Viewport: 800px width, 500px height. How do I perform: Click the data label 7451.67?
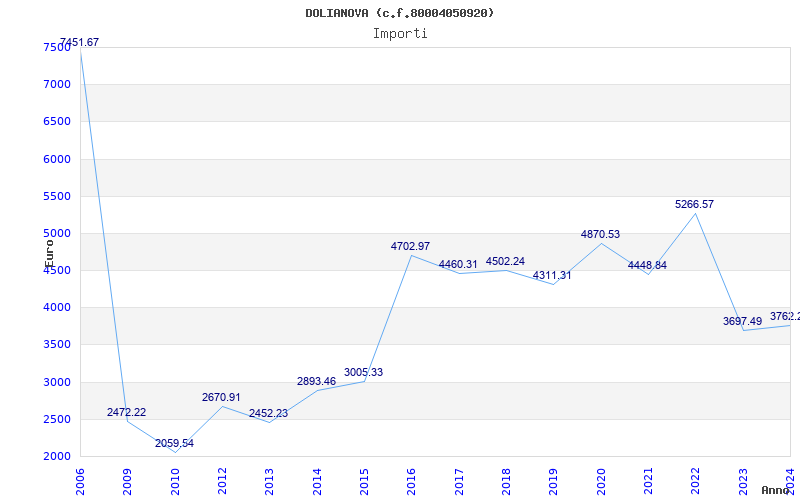tap(80, 42)
